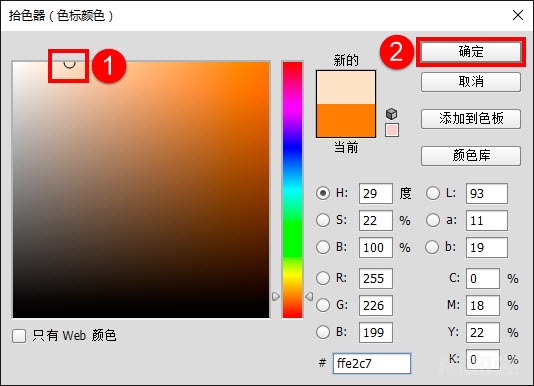Click the brightness field showing 100
This screenshot has width=534, height=386.
click(x=376, y=247)
